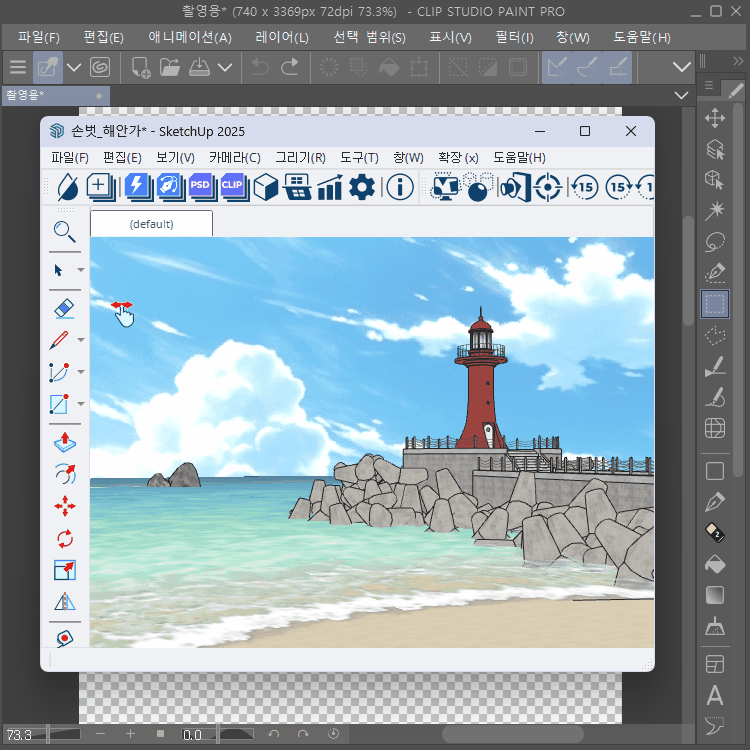Image resolution: width=750 pixels, height=750 pixels.
Task: Select the SketchUp Eraser tool
Action: tap(64, 309)
